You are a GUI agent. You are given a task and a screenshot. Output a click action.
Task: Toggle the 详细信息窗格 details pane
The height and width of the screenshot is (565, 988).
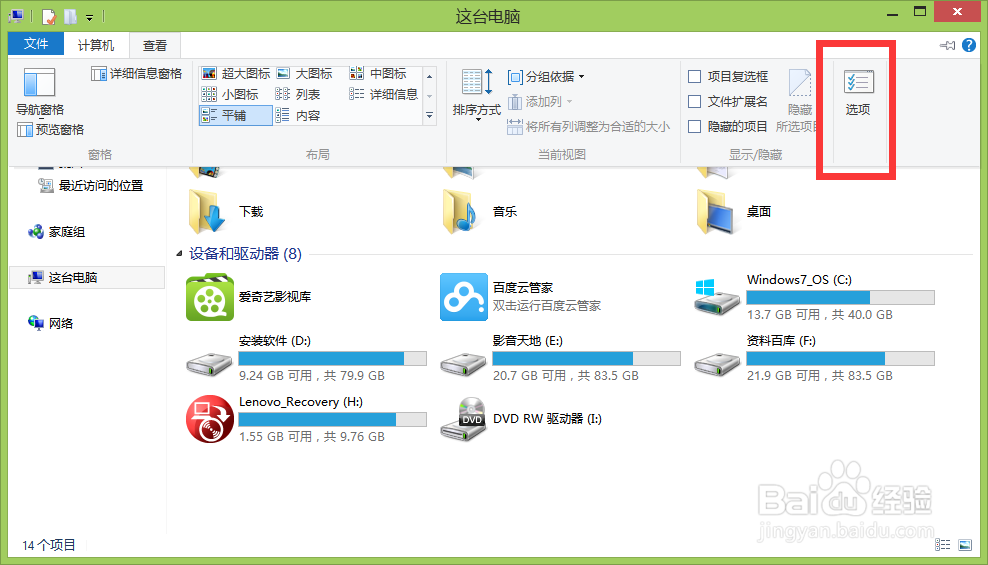137,74
